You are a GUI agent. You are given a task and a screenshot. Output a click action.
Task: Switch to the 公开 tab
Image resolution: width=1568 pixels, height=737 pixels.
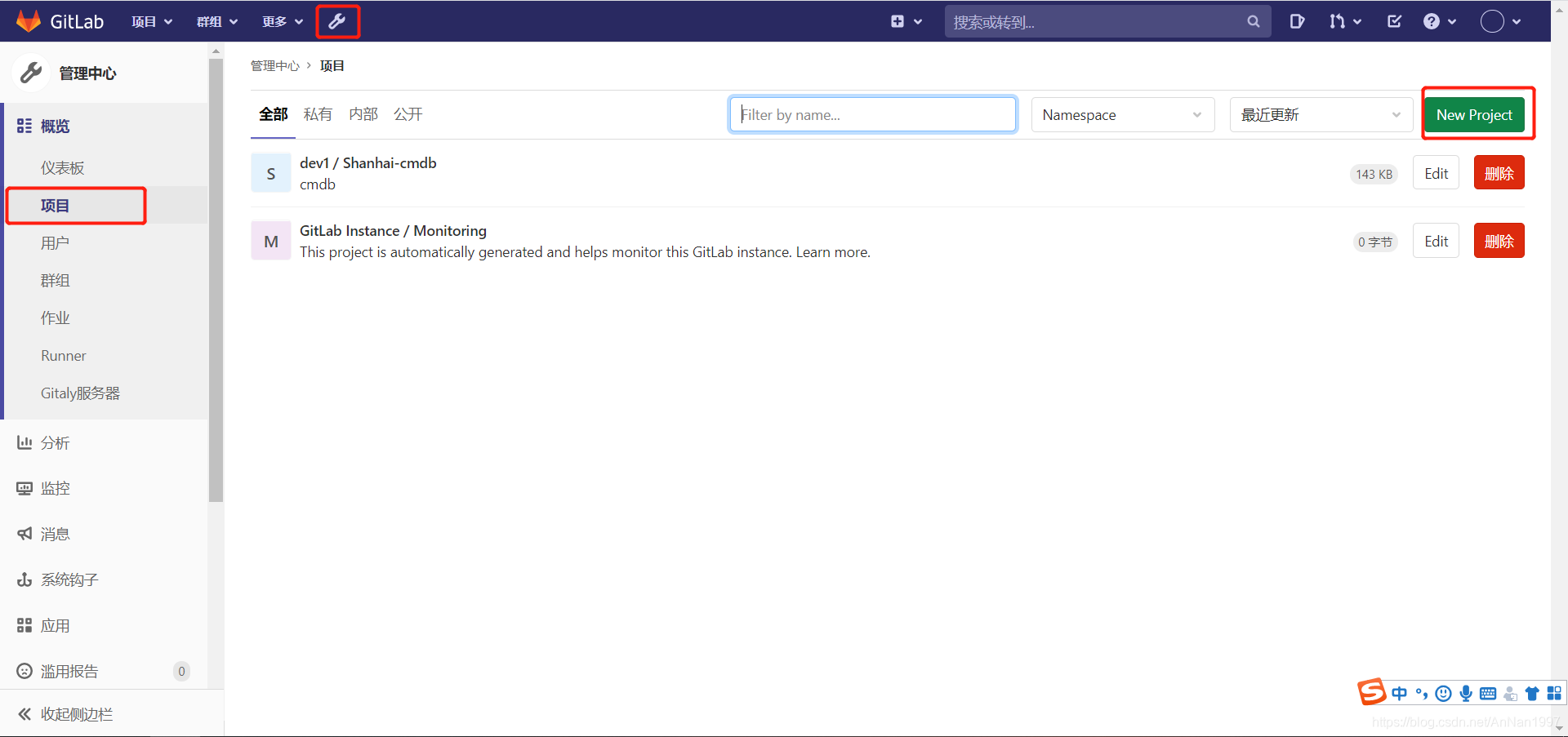tap(408, 114)
